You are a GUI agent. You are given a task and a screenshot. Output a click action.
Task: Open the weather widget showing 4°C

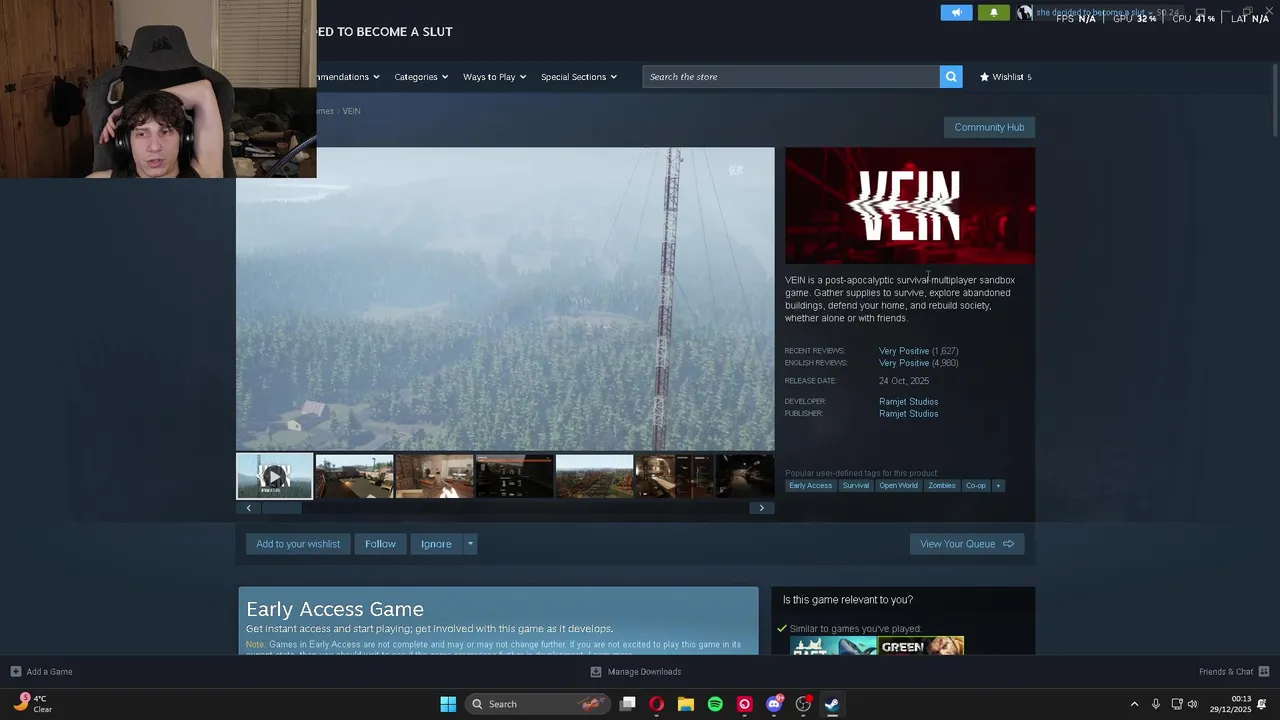pyautogui.click(x=32, y=703)
